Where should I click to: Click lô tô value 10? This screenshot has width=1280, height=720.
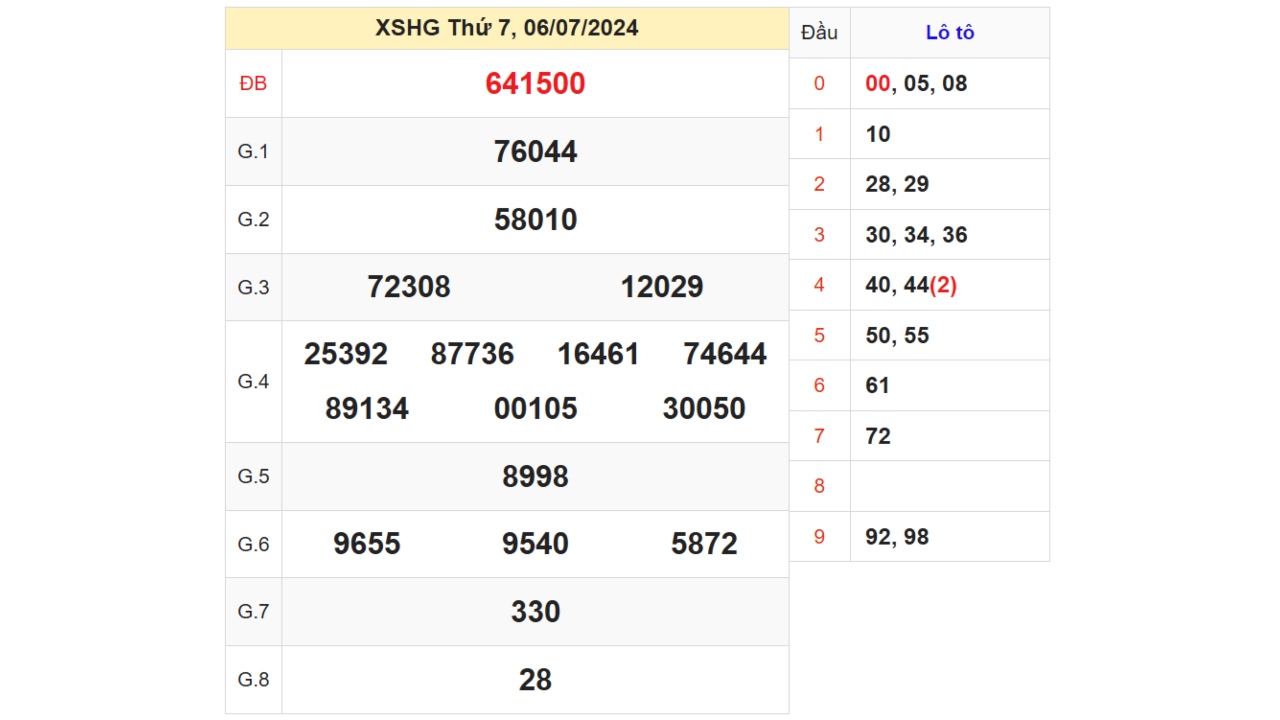click(878, 134)
